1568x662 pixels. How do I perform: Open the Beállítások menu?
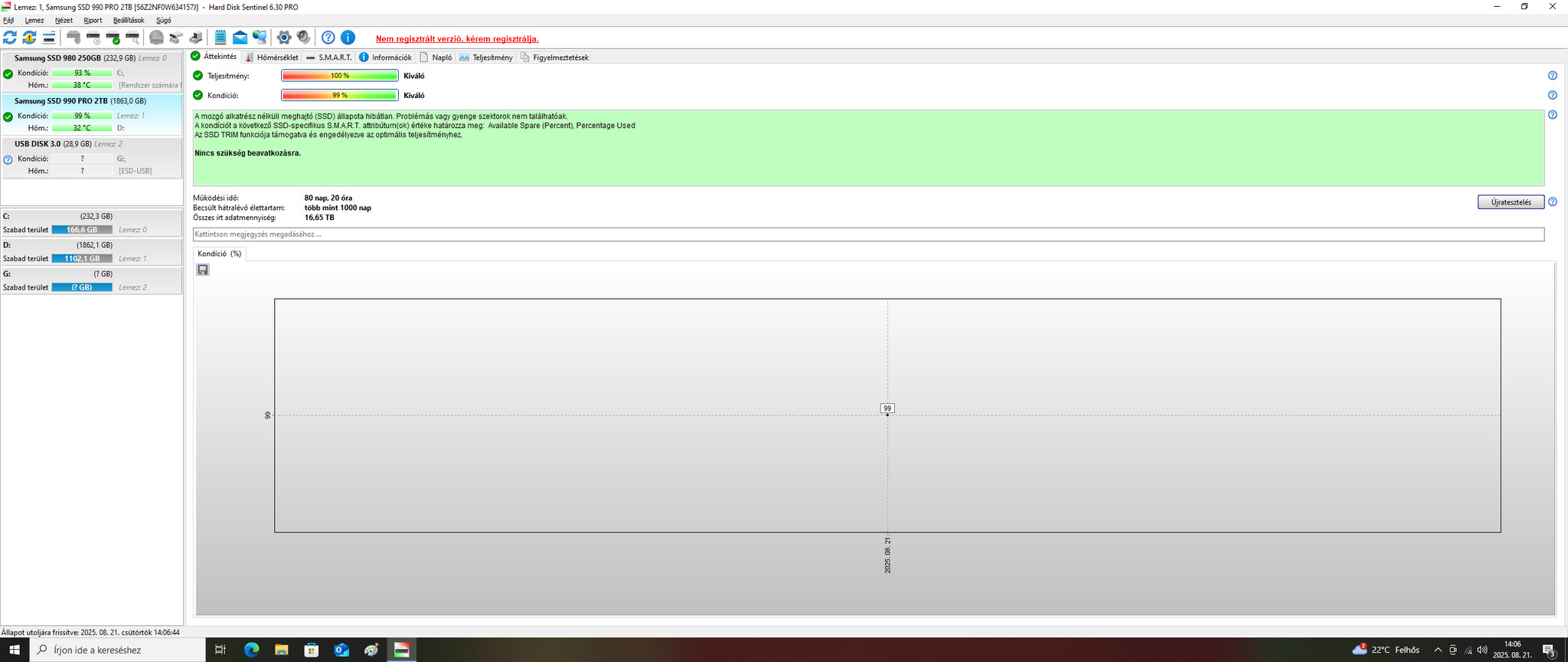[129, 21]
